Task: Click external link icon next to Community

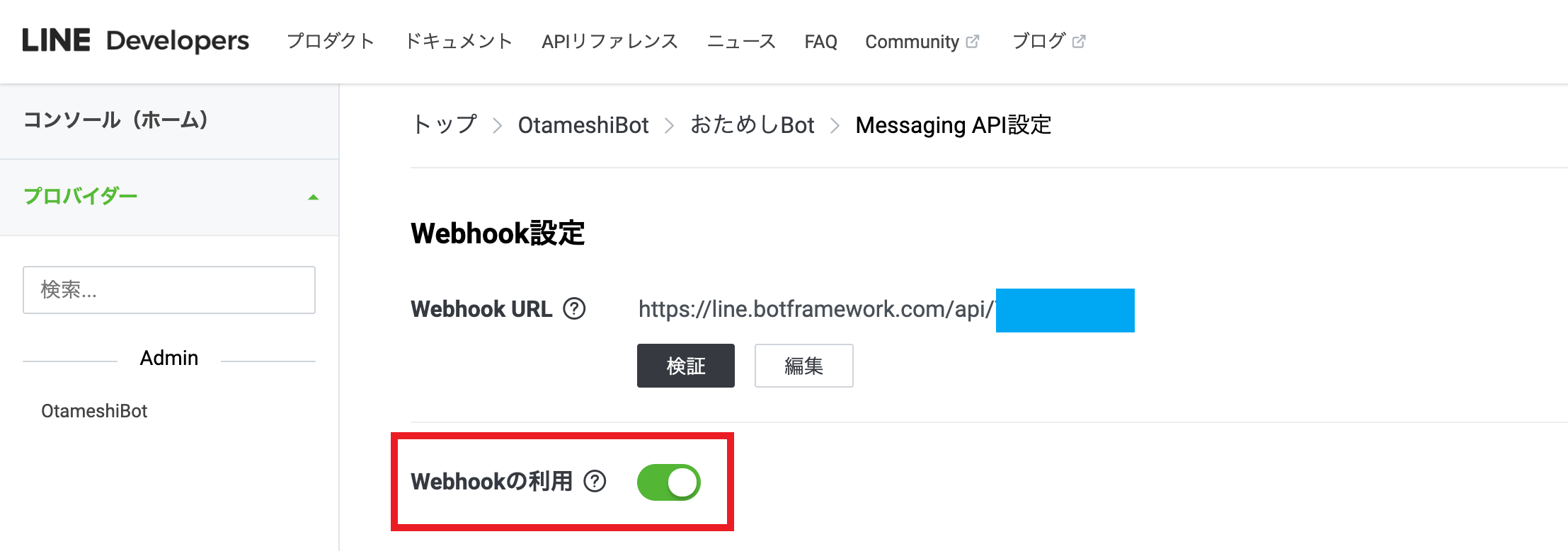Action: pos(973,42)
